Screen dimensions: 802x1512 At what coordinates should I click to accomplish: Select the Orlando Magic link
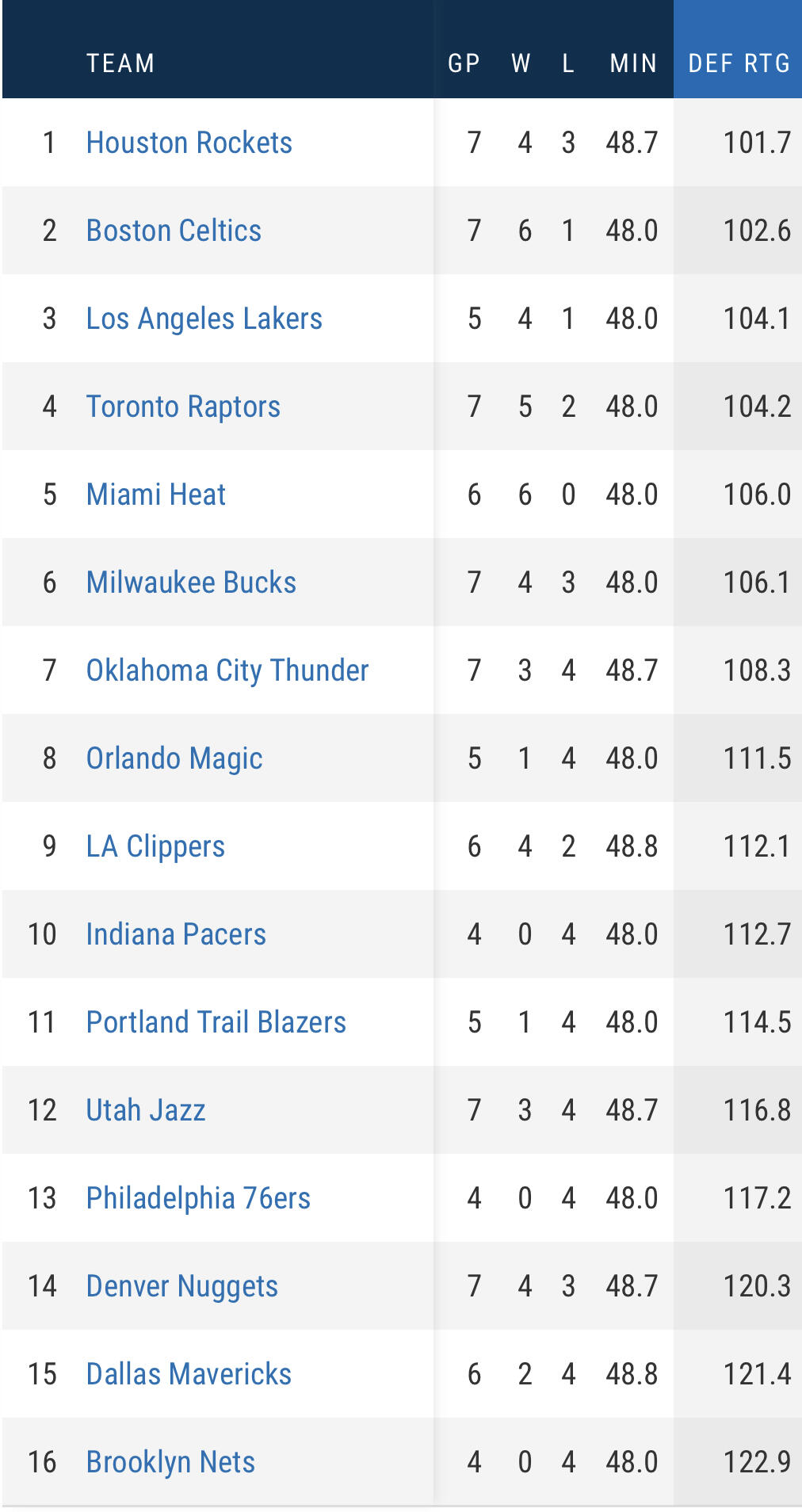174,758
